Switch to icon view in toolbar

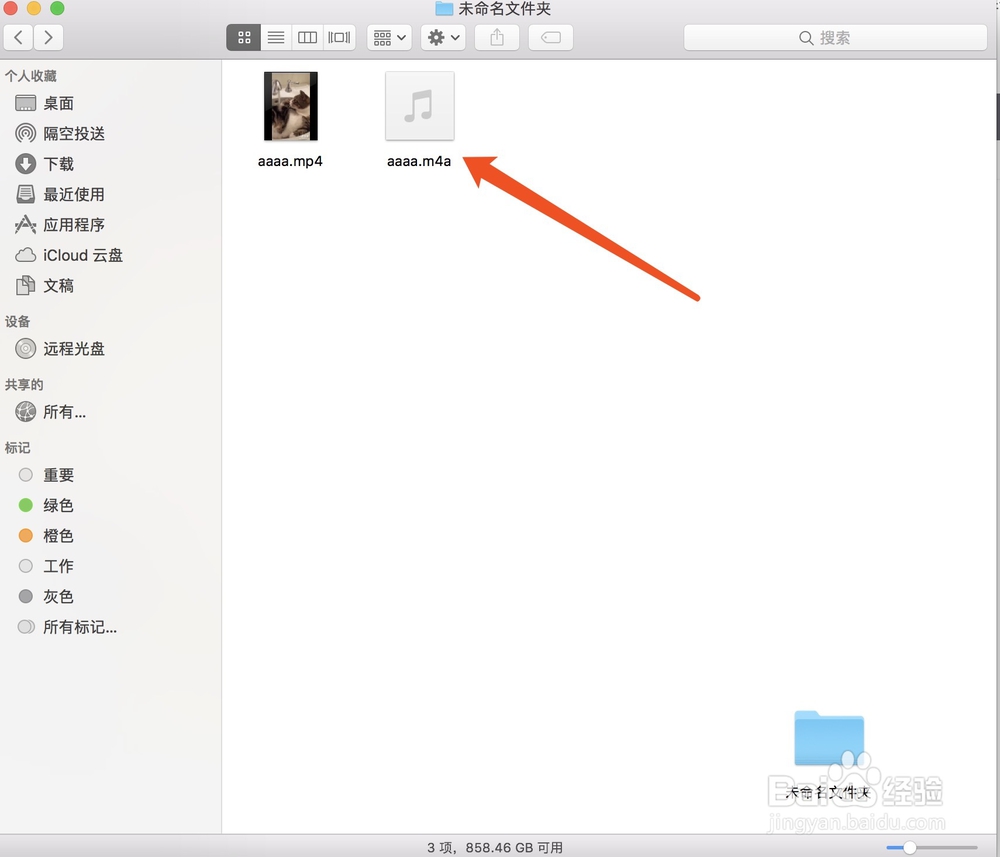pyautogui.click(x=243, y=37)
